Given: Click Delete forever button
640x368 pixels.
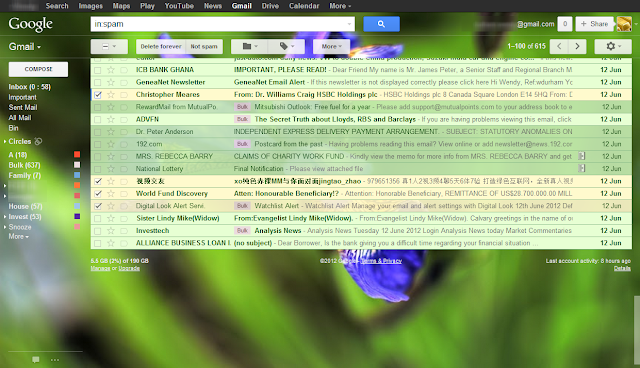Looking at the screenshot, I should [x=161, y=47].
